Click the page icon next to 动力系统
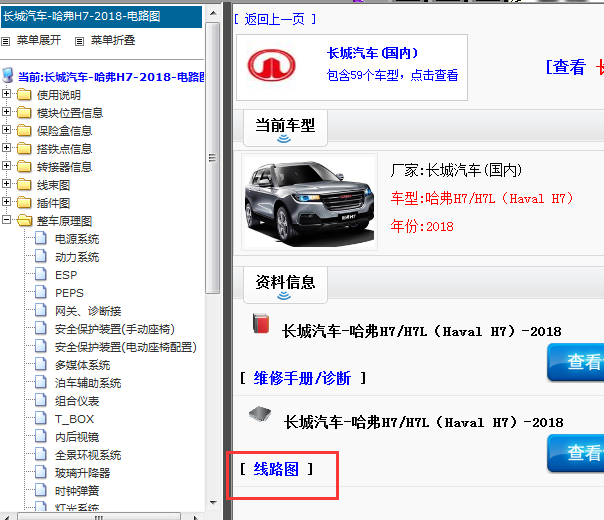604x520 pixels. point(41,256)
